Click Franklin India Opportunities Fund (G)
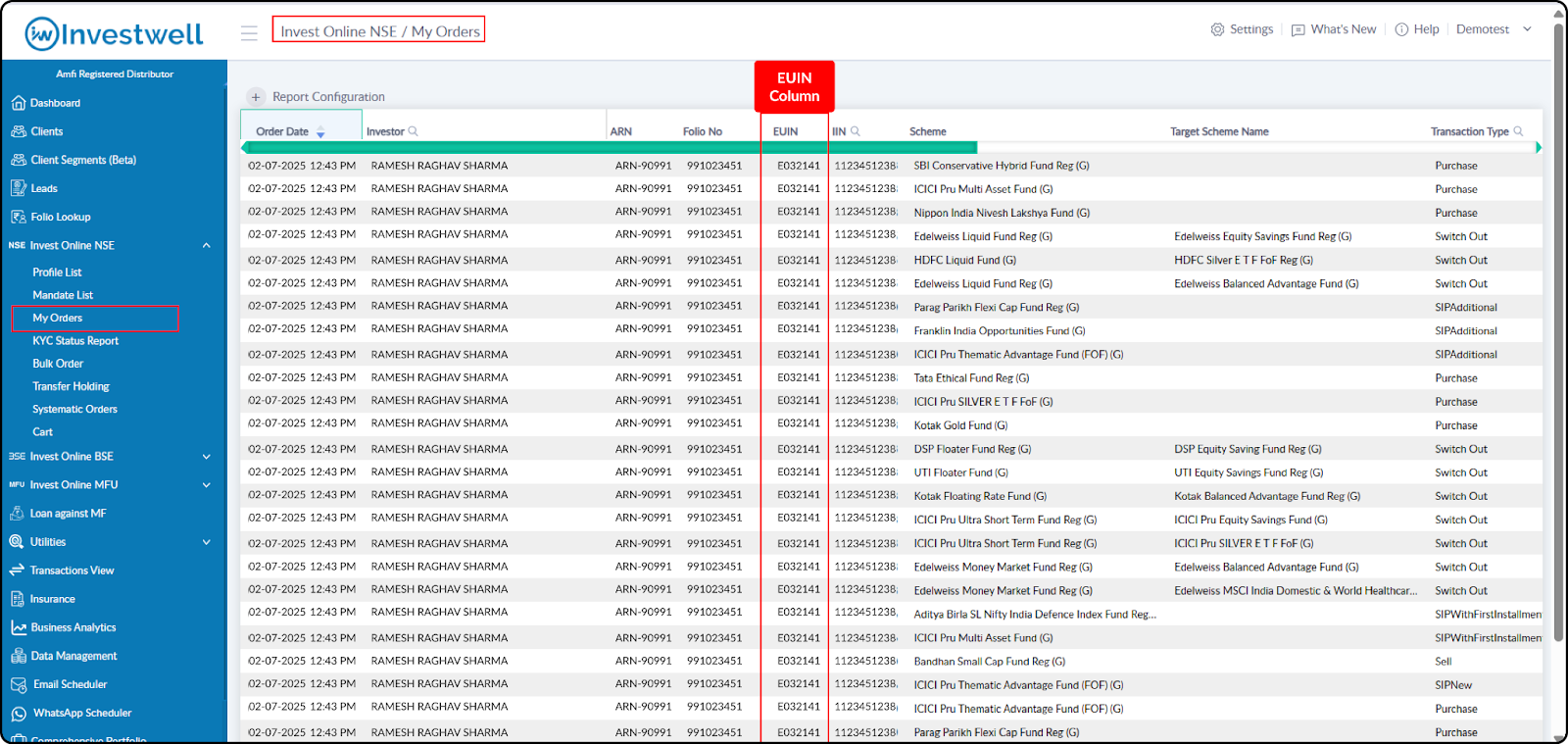 tap(1000, 331)
